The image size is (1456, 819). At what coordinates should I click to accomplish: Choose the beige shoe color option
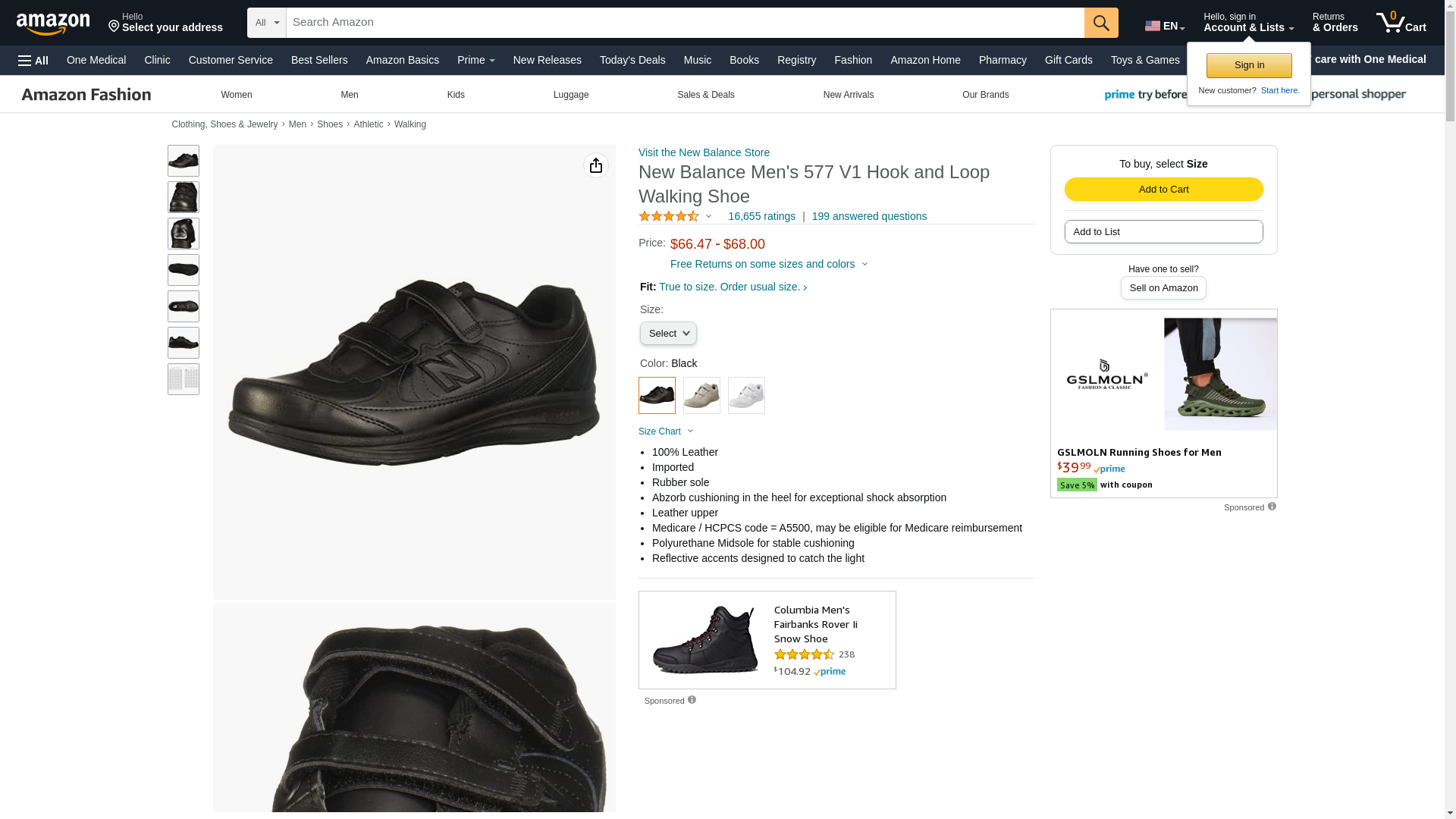(x=701, y=395)
